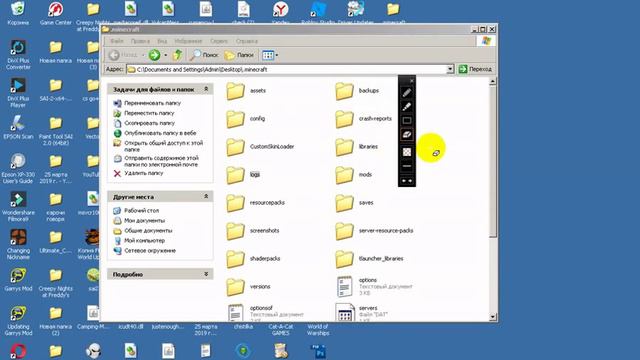Viewport: 640px width, 360px height.
Task: Select the servers DAT file
Action: click(362, 313)
